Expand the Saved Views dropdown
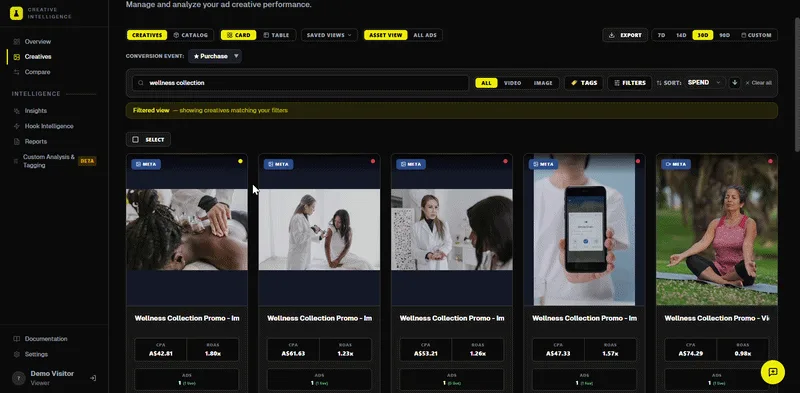Screen dimensions: 800x393 [329, 35]
